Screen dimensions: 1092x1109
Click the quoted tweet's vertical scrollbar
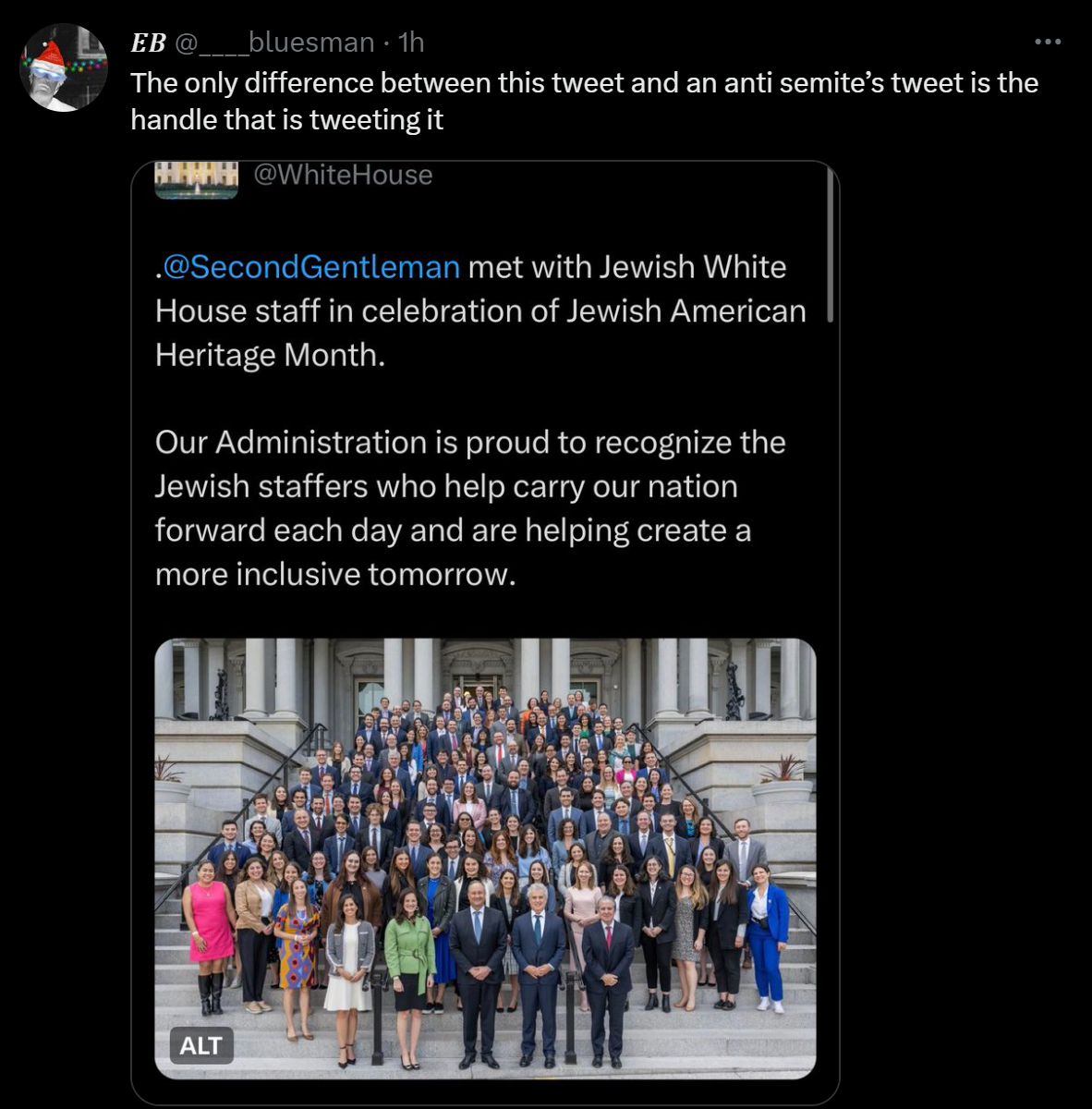[830, 245]
